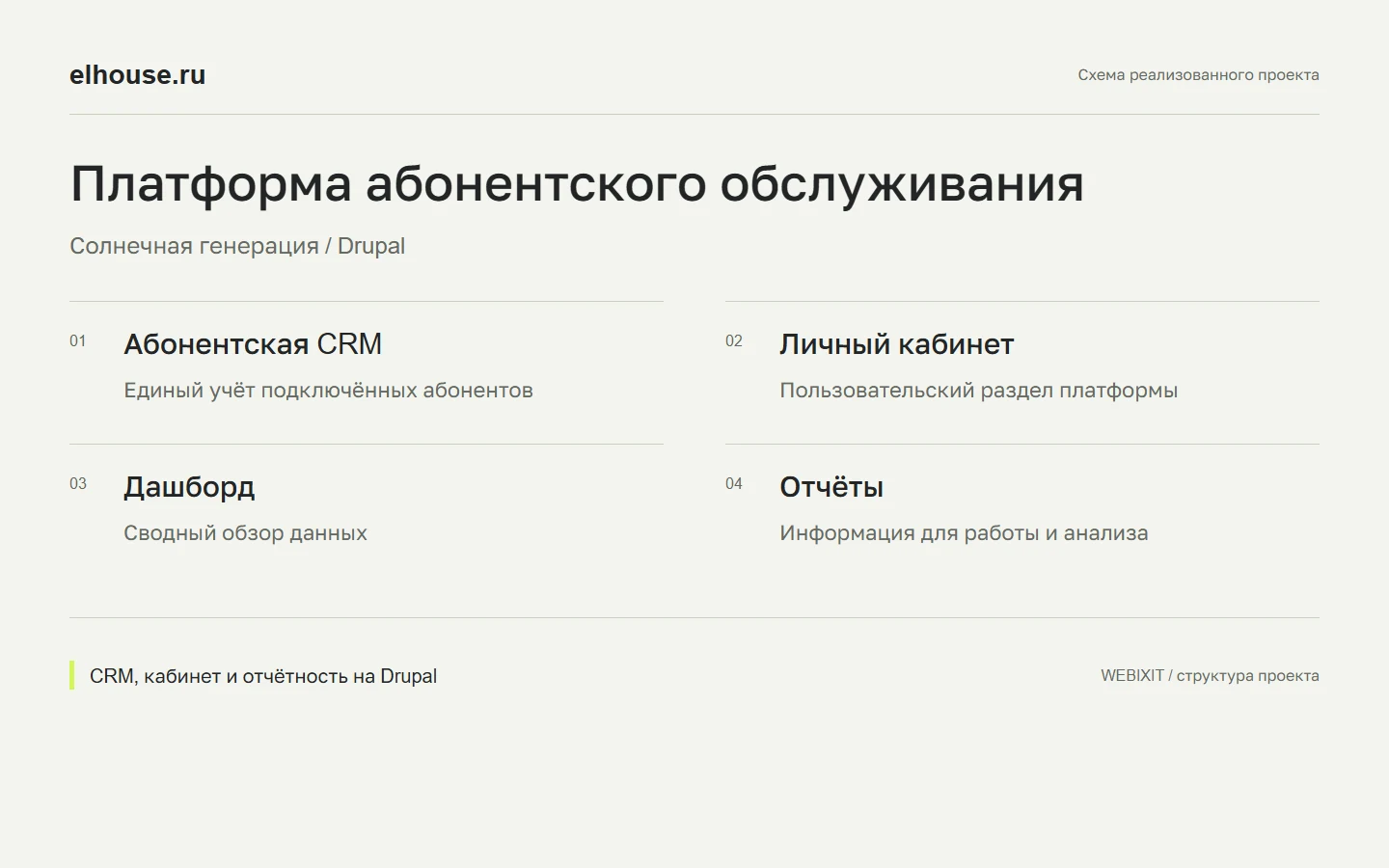Click the 'Платформа абонентского обслуживания' main heading
The height and width of the screenshot is (868, 1389).
click(x=577, y=183)
